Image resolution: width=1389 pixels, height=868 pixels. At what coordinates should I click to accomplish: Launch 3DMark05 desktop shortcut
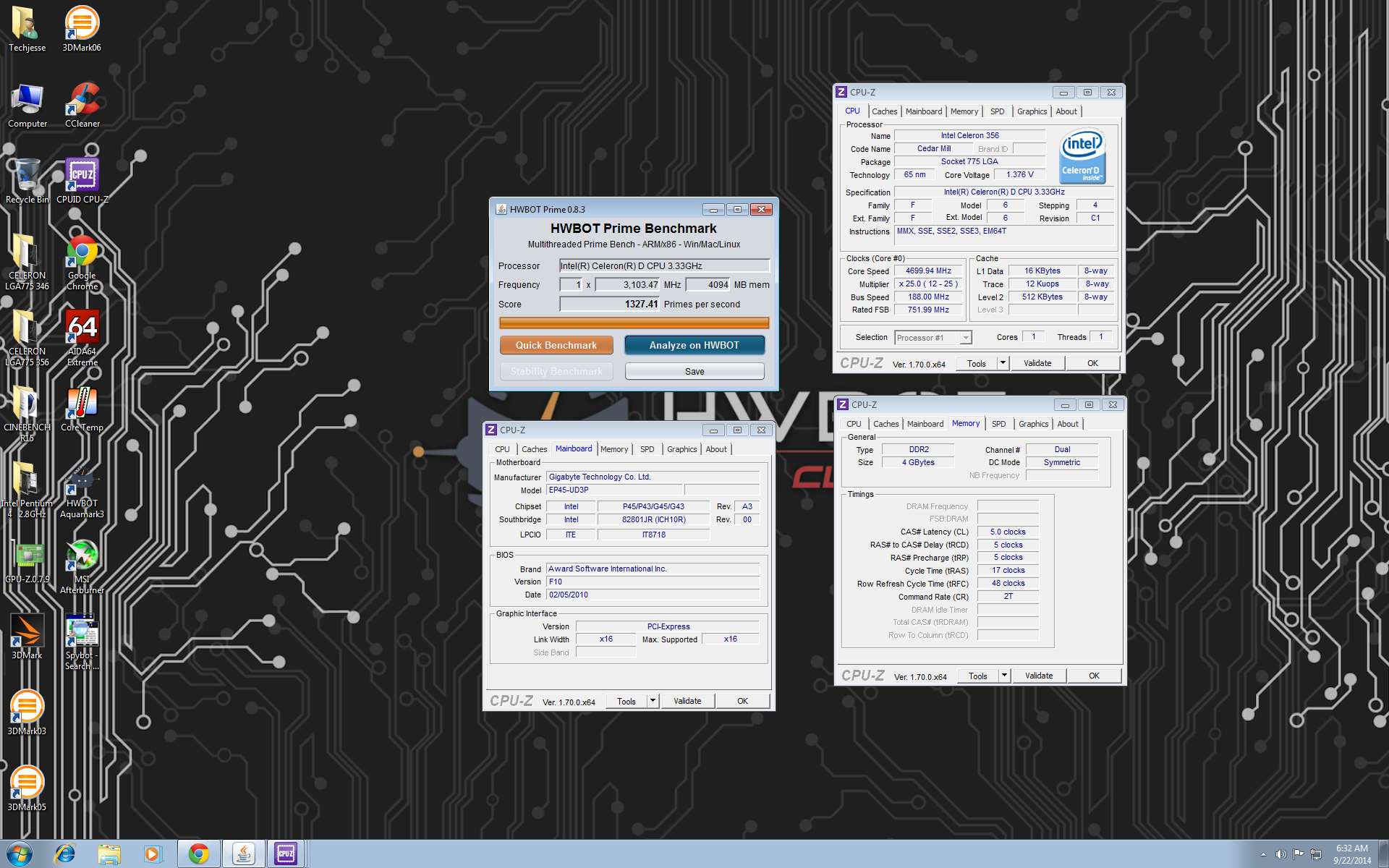[27, 788]
